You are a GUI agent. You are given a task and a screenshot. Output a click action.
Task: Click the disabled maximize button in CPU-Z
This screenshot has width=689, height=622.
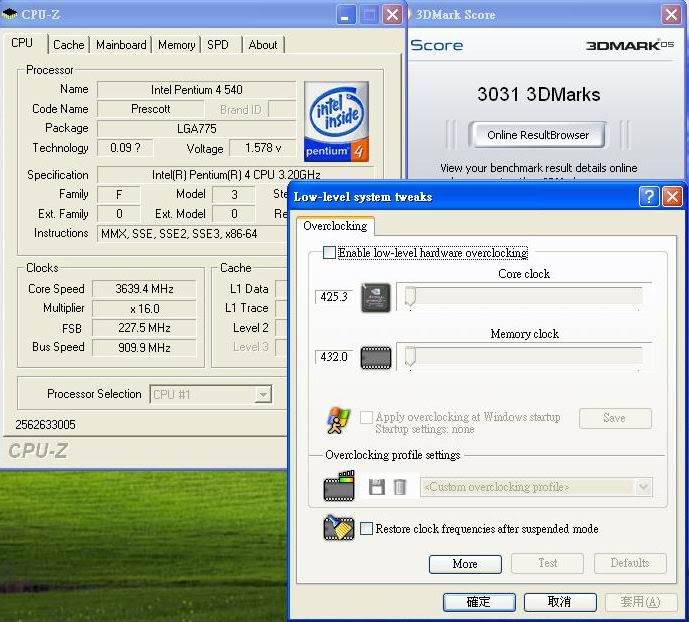[x=369, y=15]
